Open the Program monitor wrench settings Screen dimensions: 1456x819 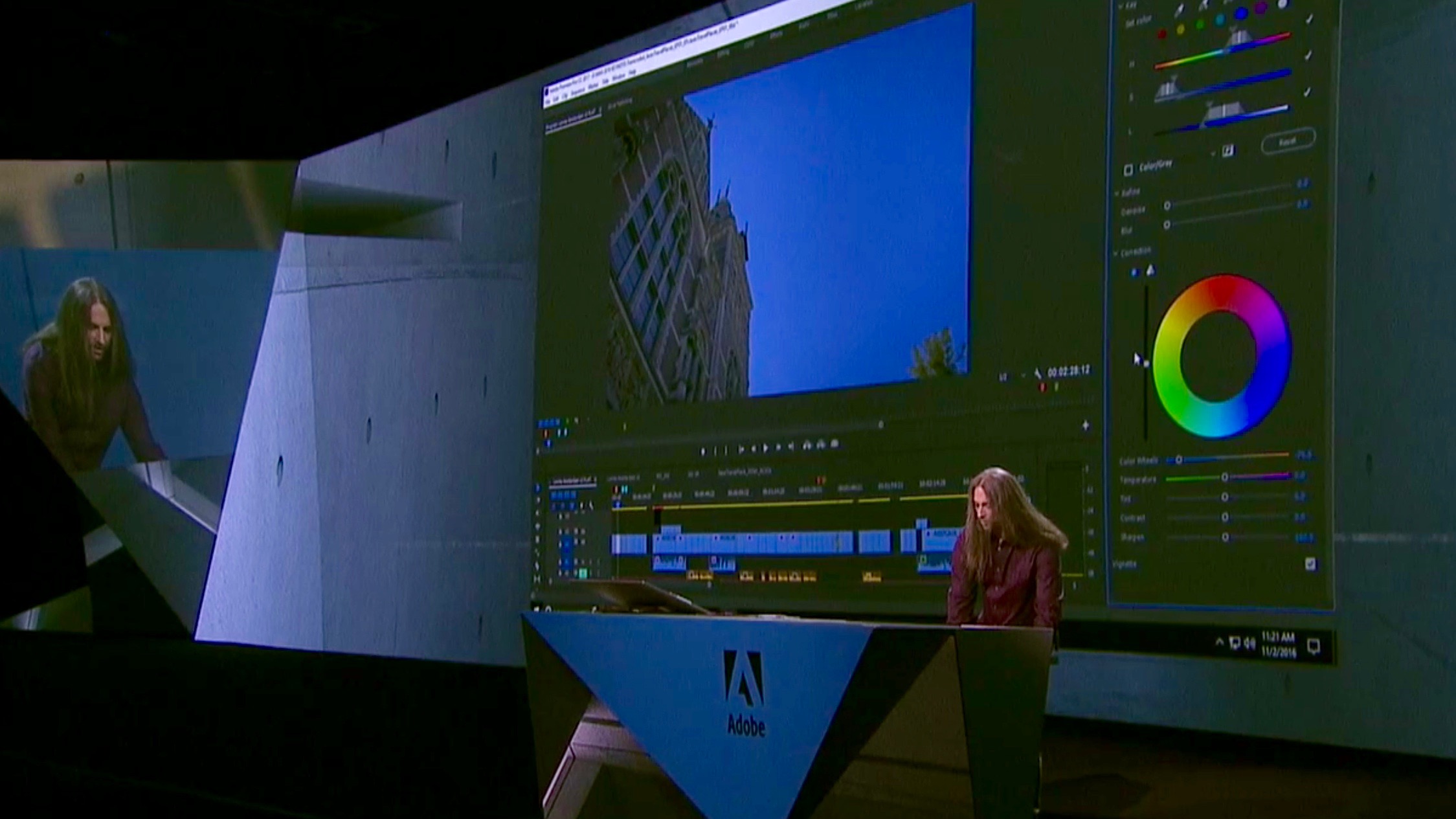(x=1038, y=374)
